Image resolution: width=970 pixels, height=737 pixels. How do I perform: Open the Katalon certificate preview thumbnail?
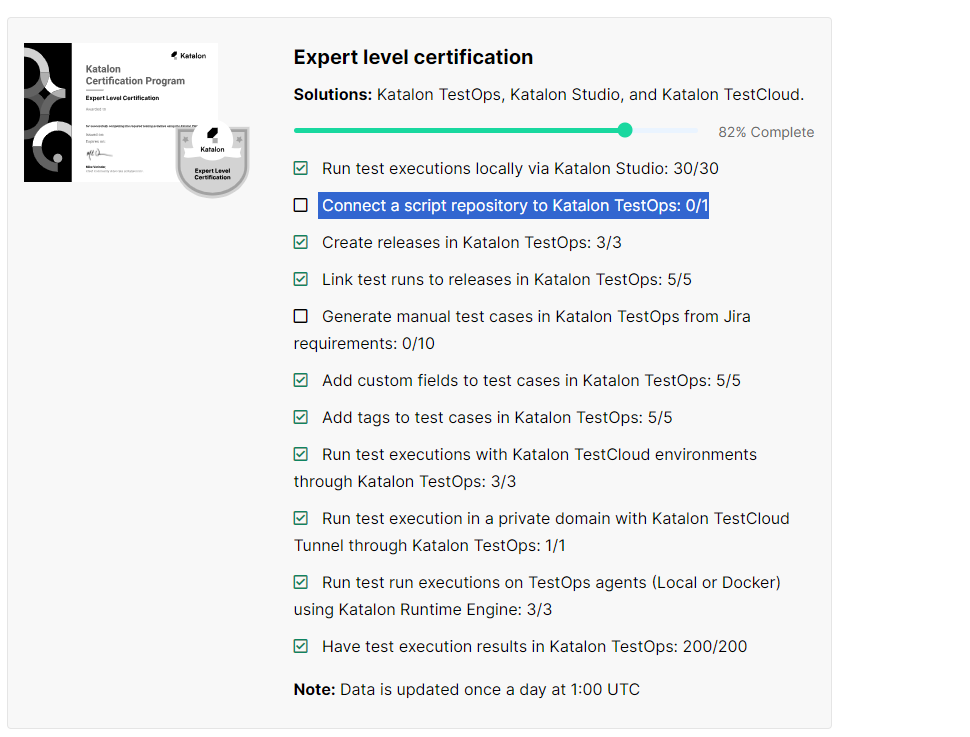coord(120,110)
